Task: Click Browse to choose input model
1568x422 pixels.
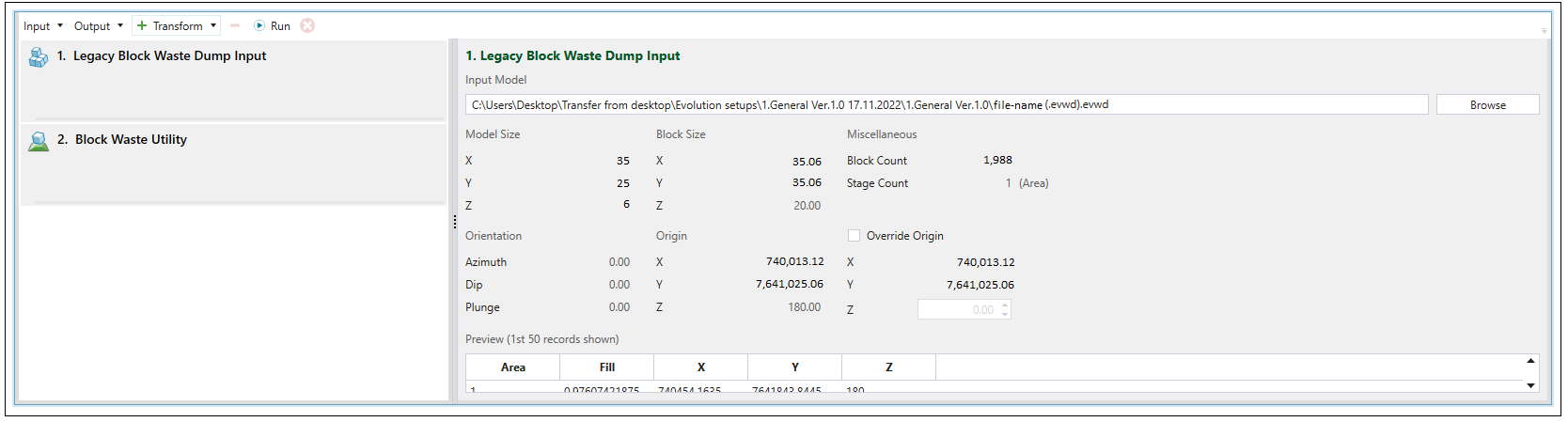Action: click(x=1487, y=104)
